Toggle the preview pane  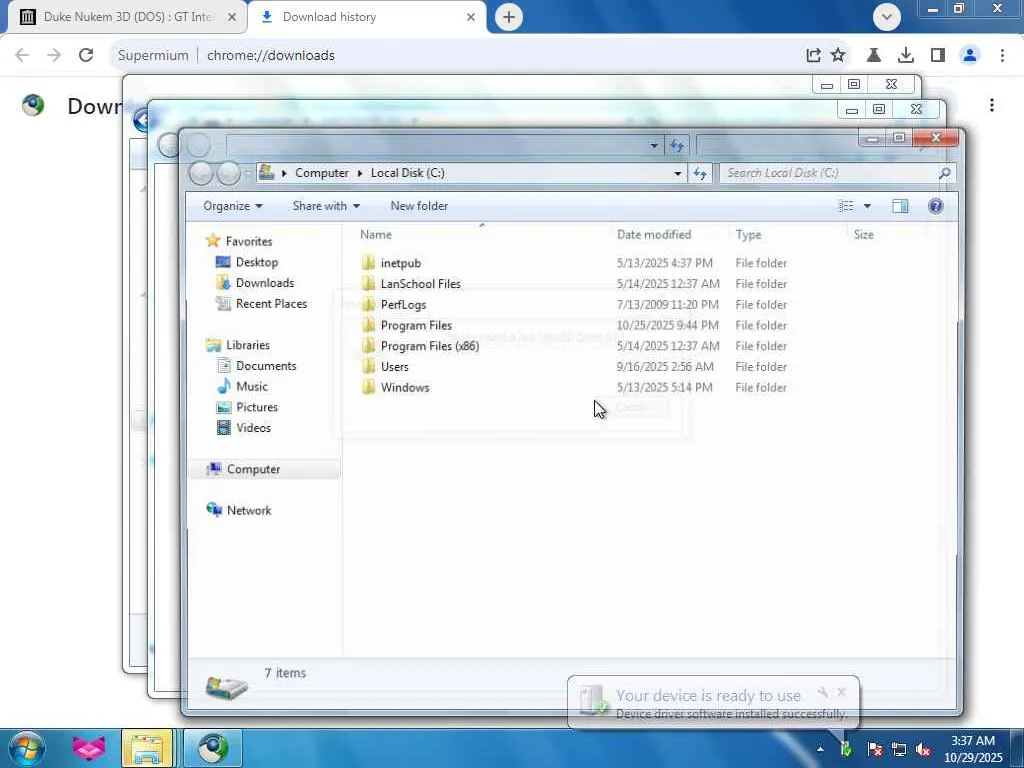click(x=900, y=206)
